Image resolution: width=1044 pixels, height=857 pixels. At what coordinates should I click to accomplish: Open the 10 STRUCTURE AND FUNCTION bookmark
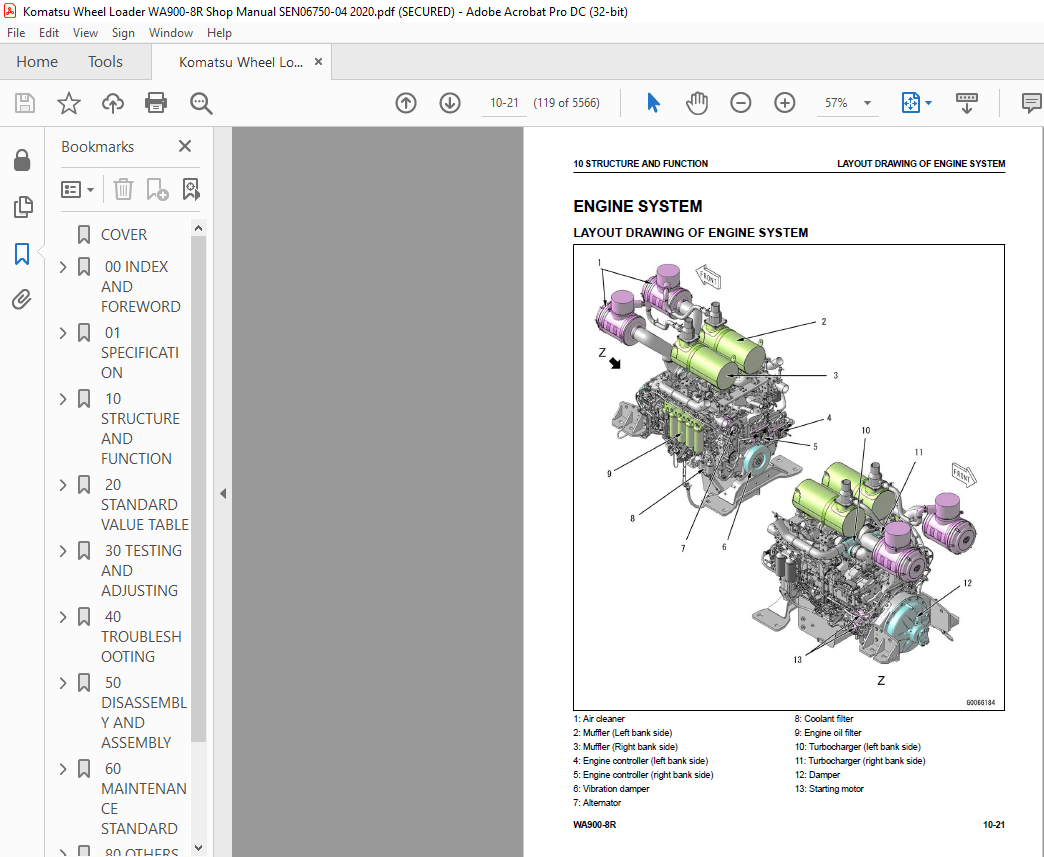140,429
